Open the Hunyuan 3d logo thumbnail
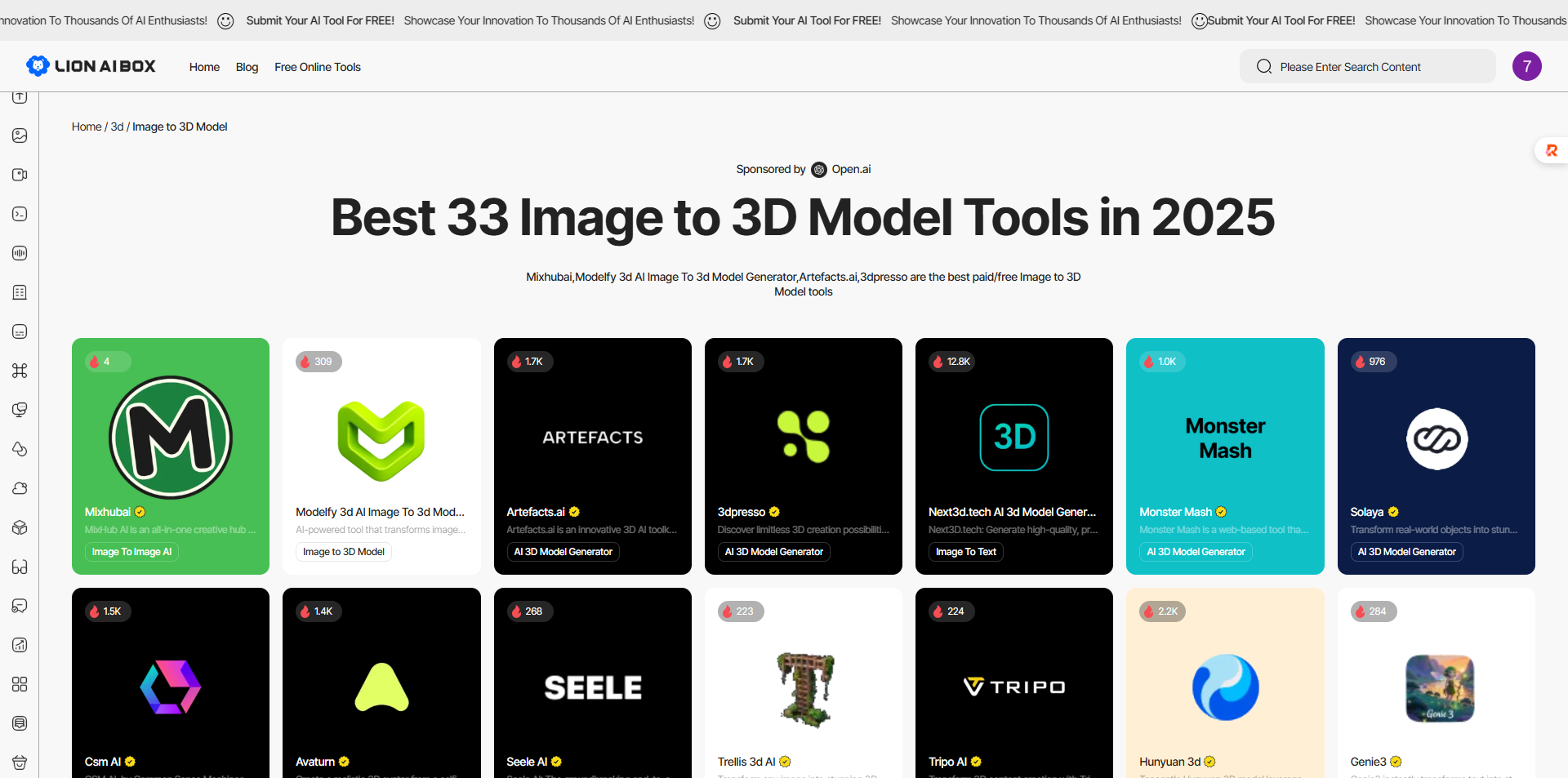Viewport: 1568px width, 778px height. pyautogui.click(x=1225, y=687)
